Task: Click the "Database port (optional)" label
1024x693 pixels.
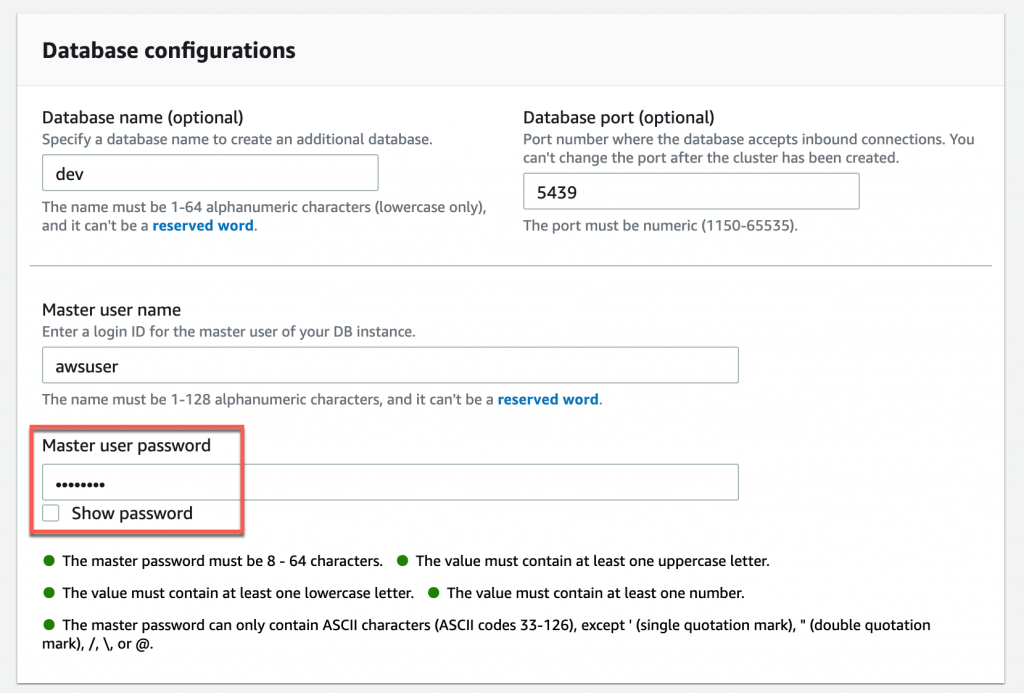Action: [x=619, y=118]
